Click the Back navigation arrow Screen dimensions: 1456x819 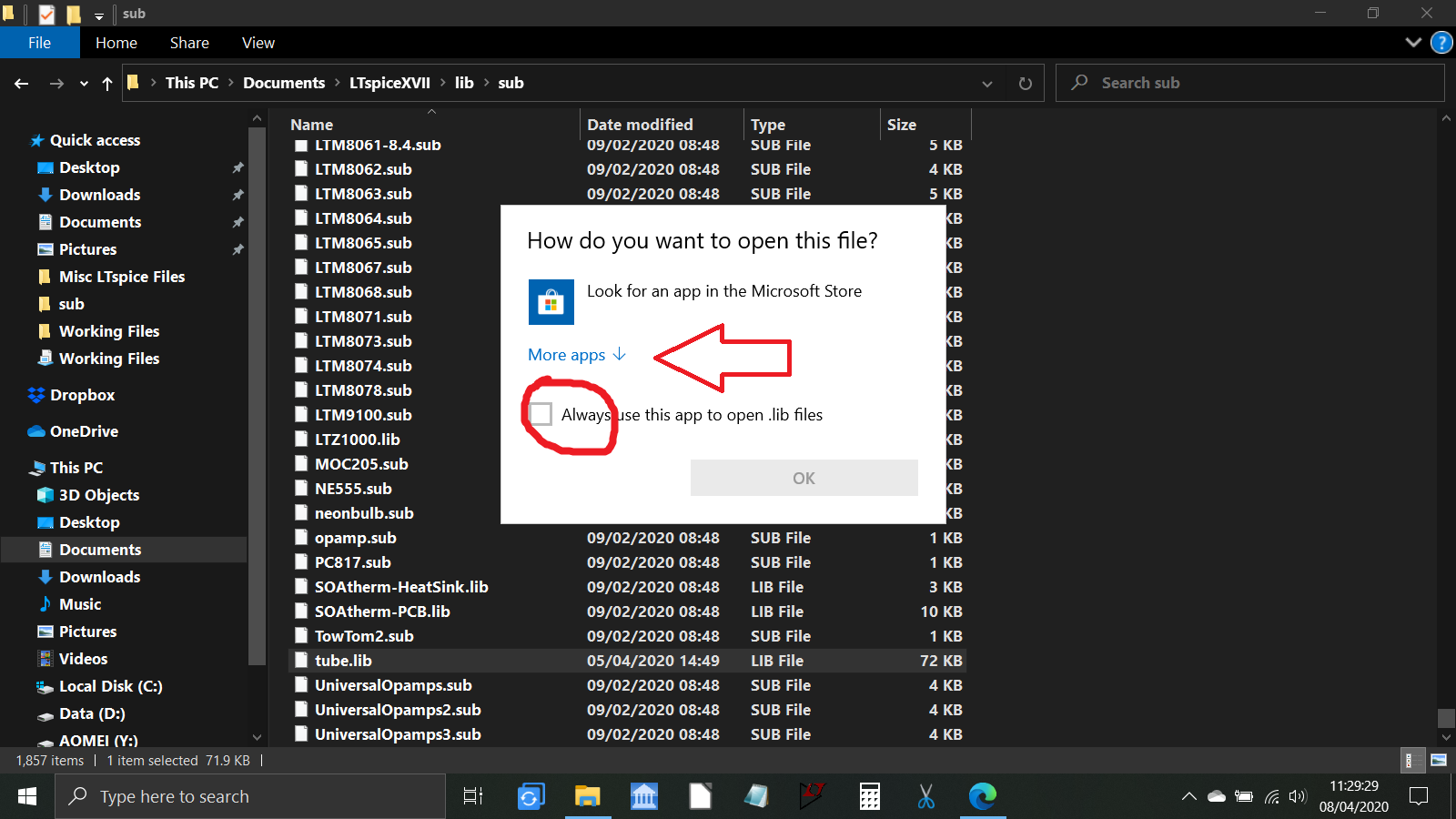[x=22, y=84]
